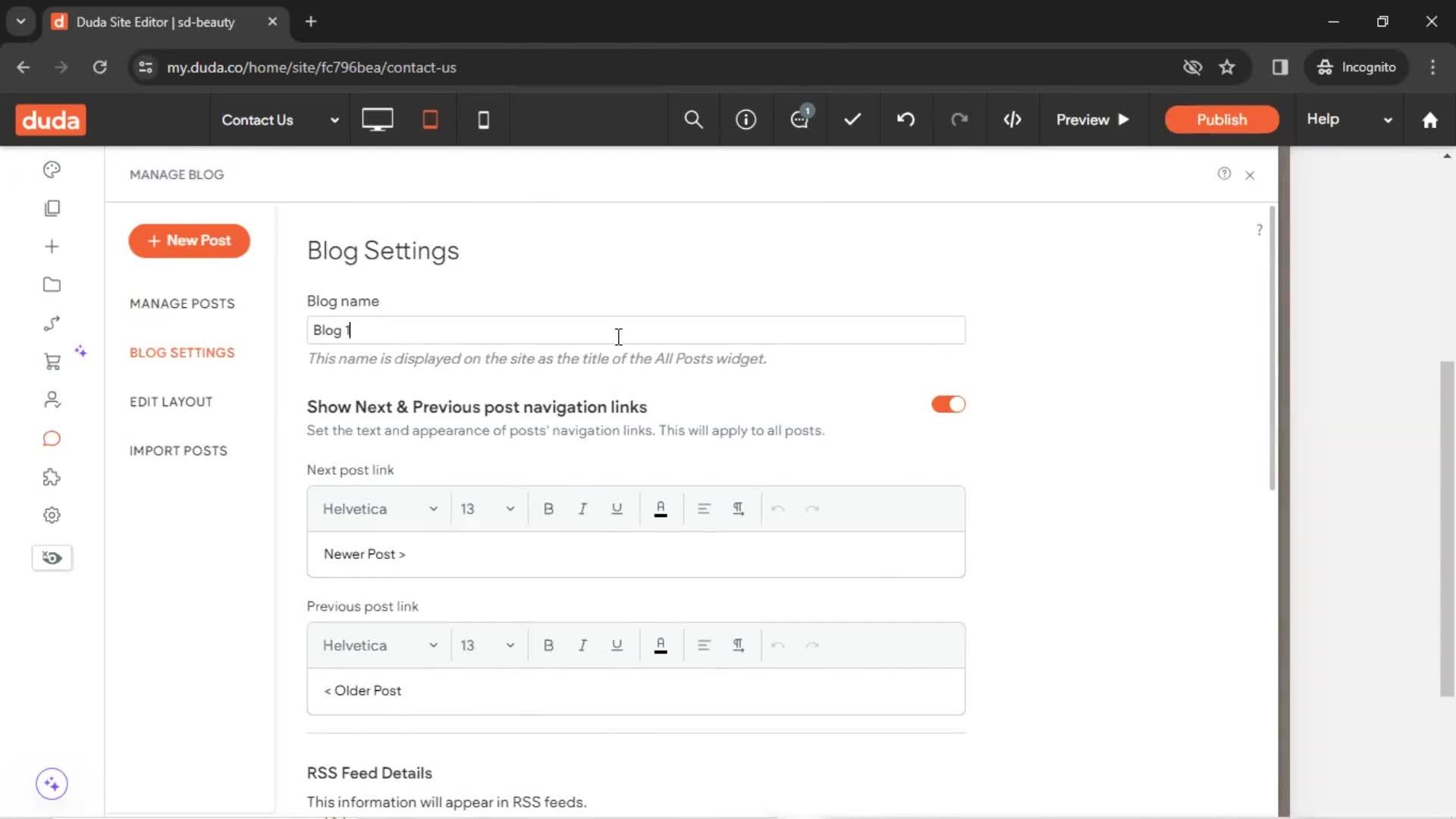Open Helvetica font dropdown for Next post link
The width and height of the screenshot is (1456, 819).
380,509
